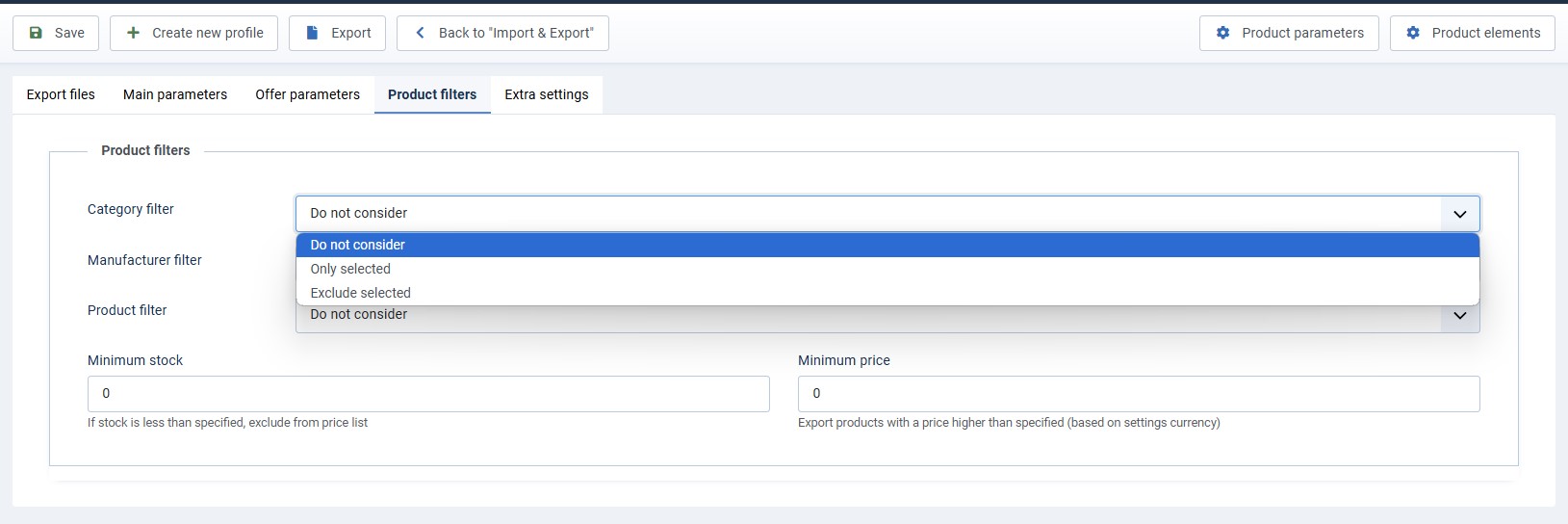The height and width of the screenshot is (524, 1568).
Task: Go back to "Import & Export" page
Action: click(502, 33)
